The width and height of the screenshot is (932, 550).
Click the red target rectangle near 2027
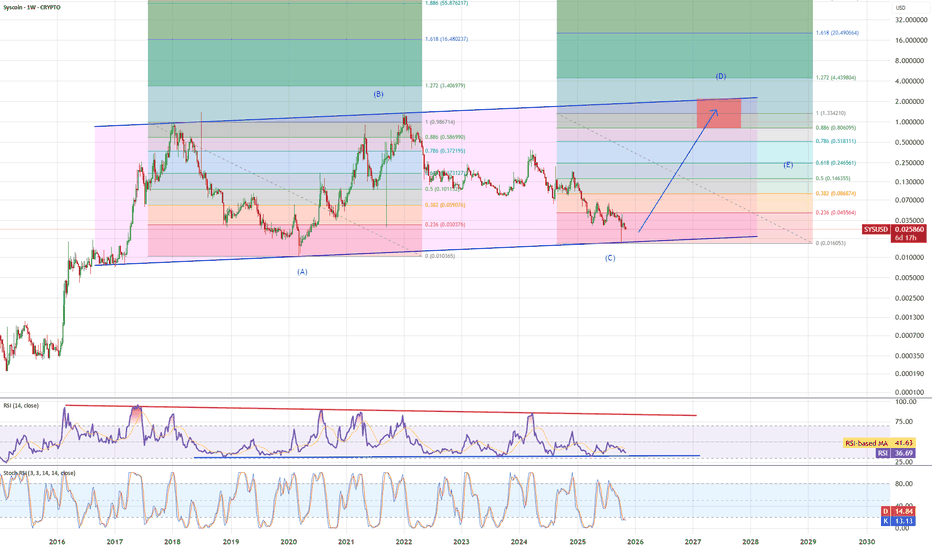click(x=719, y=114)
